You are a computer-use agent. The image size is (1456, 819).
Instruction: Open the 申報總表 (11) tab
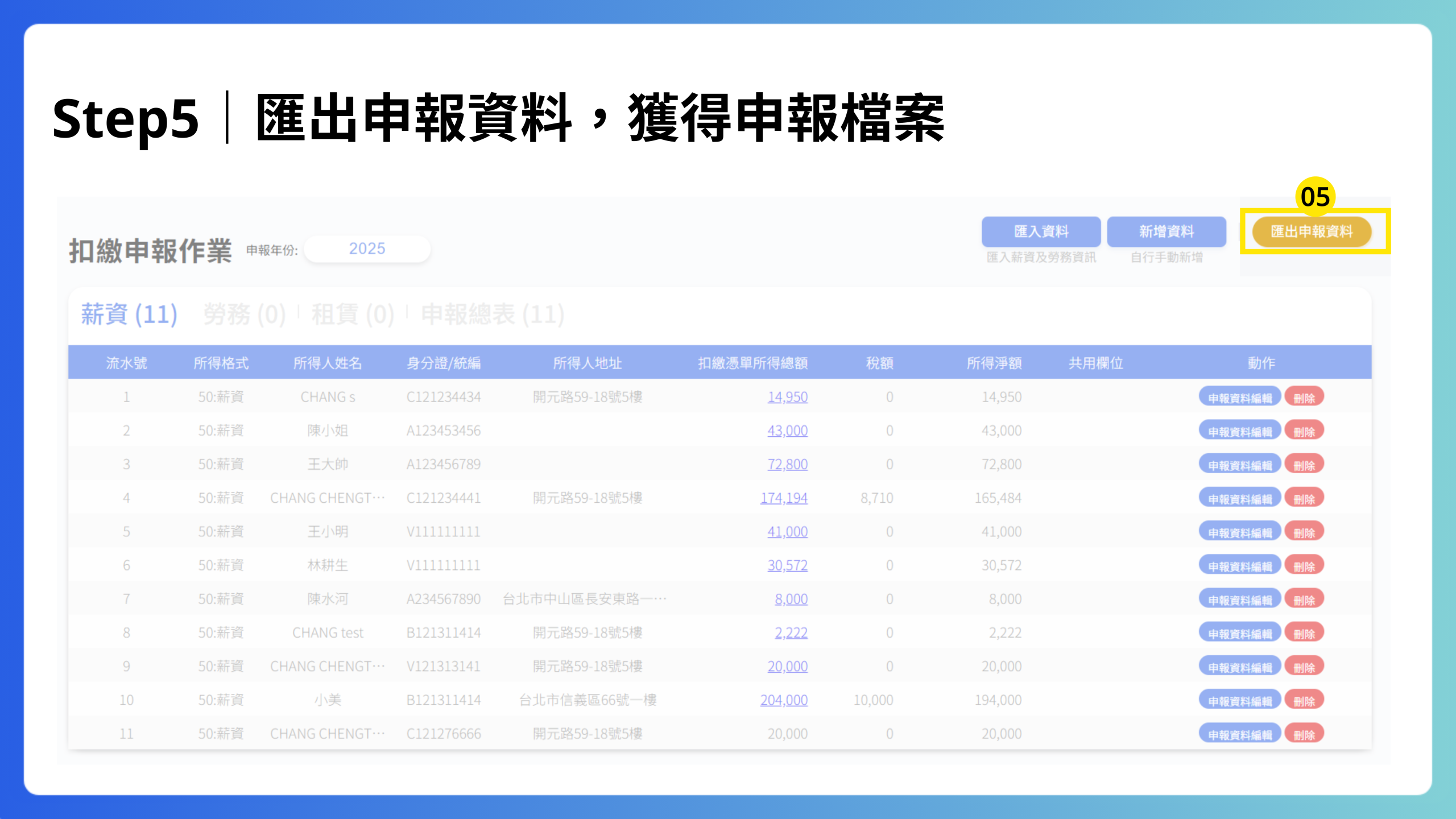tap(493, 314)
